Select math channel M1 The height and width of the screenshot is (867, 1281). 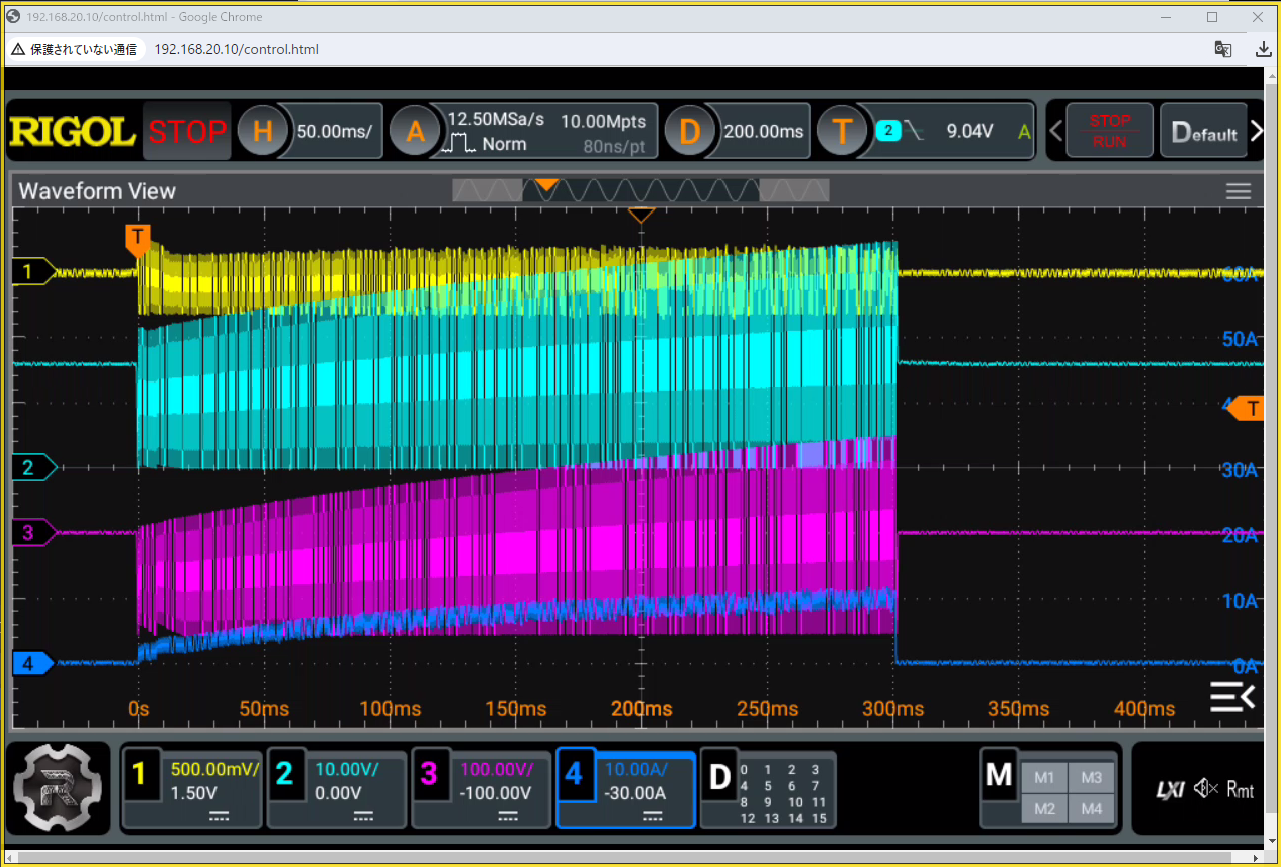[1045, 778]
